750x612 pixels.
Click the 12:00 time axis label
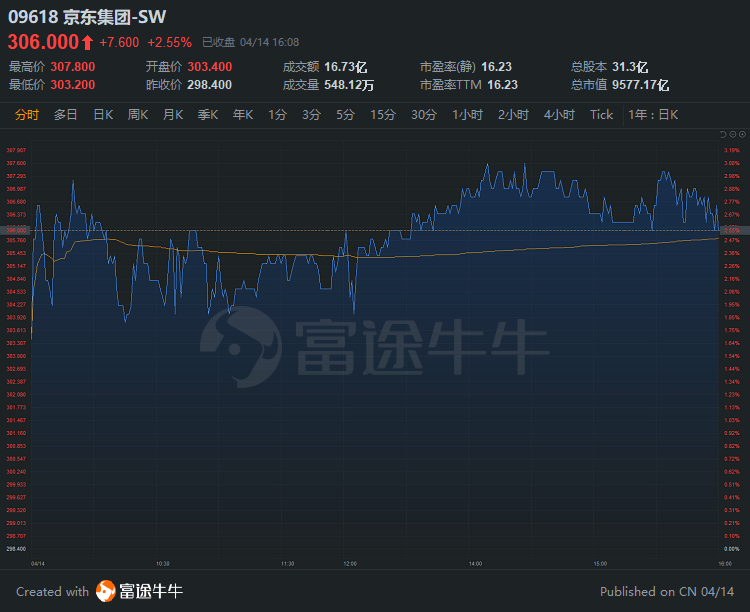[x=350, y=564]
